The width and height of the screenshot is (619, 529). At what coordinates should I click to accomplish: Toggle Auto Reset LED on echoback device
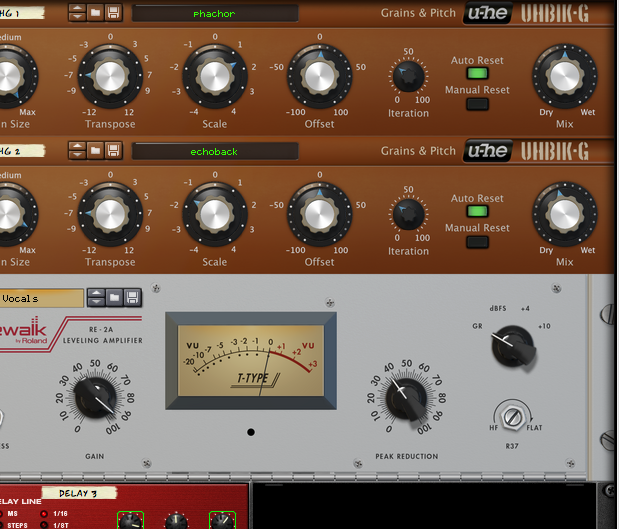click(477, 211)
